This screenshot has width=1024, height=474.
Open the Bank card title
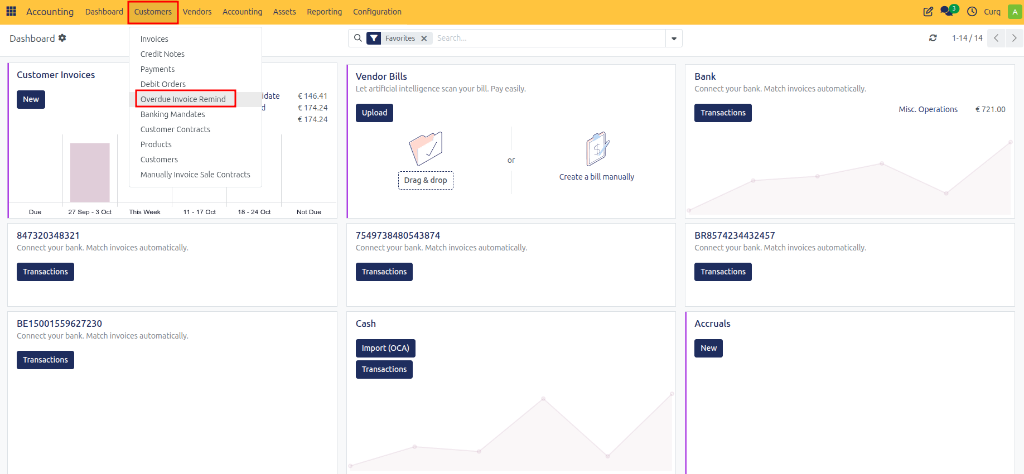[705, 76]
